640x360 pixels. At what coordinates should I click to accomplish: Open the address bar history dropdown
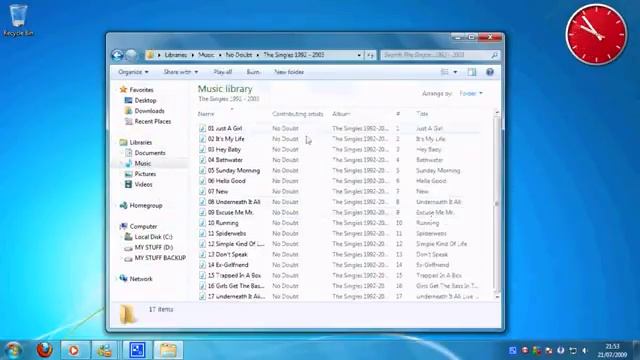pos(359,55)
